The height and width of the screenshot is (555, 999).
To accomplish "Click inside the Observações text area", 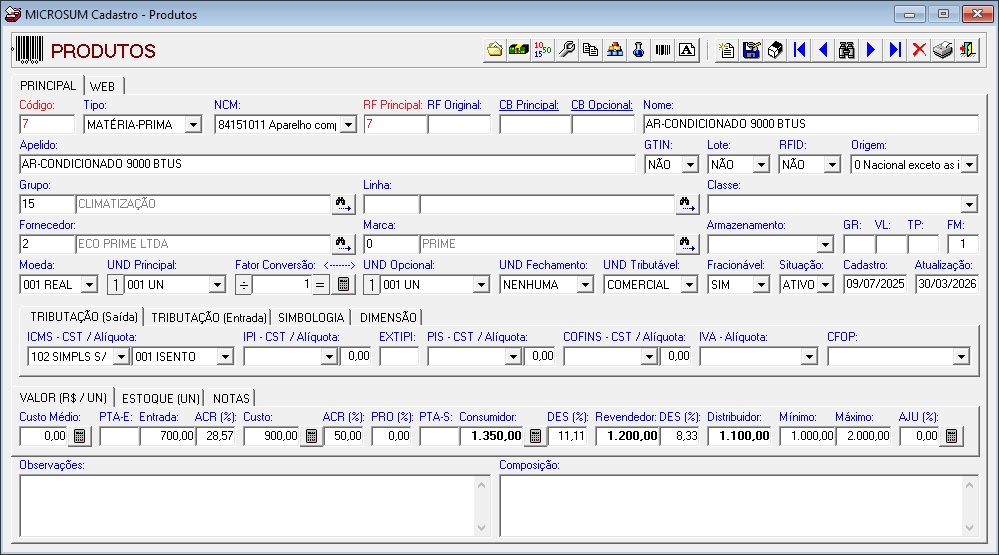I will pyautogui.click(x=248, y=505).
